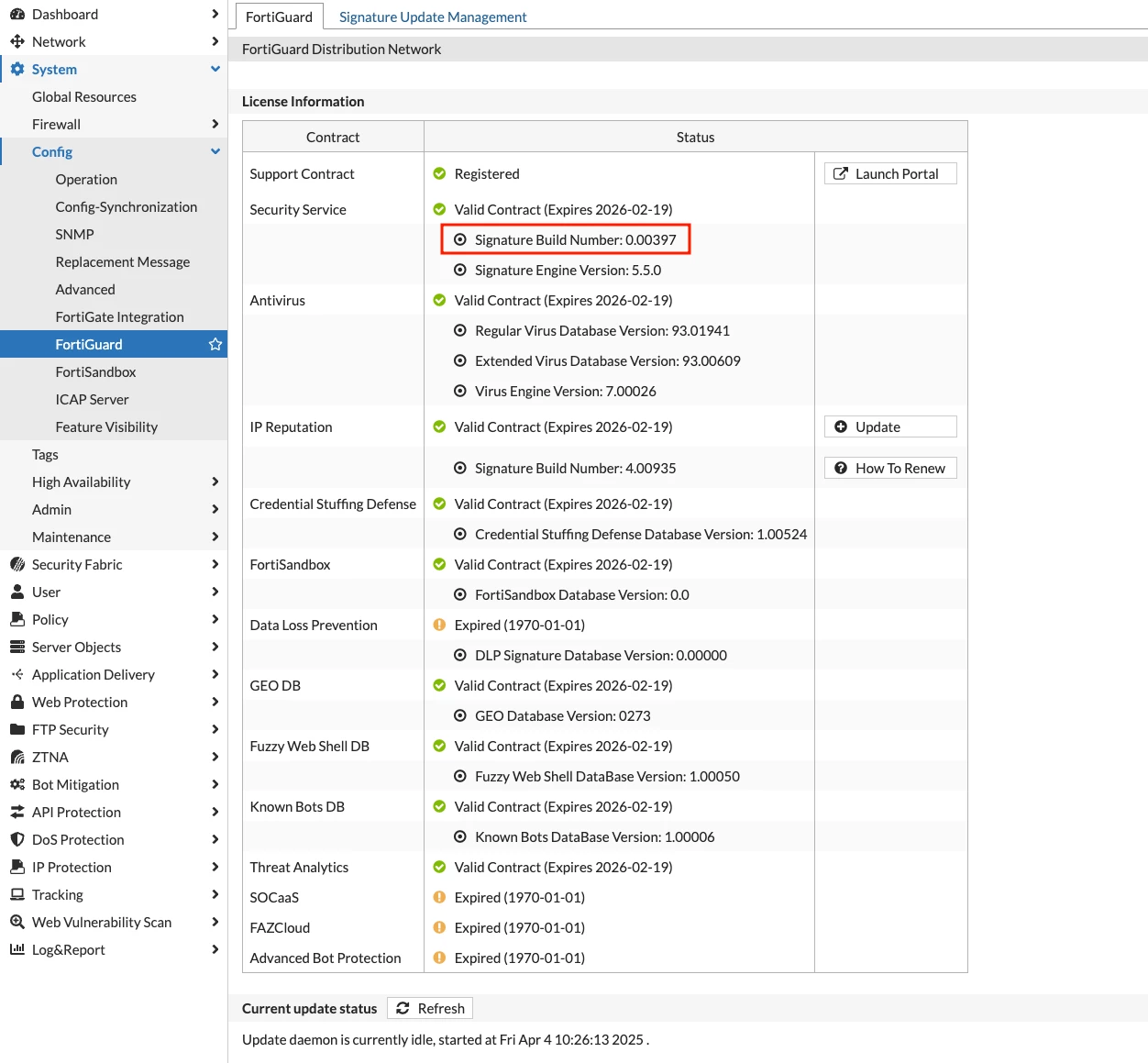Click orange warning icon beside SOCaaS status

439,897
